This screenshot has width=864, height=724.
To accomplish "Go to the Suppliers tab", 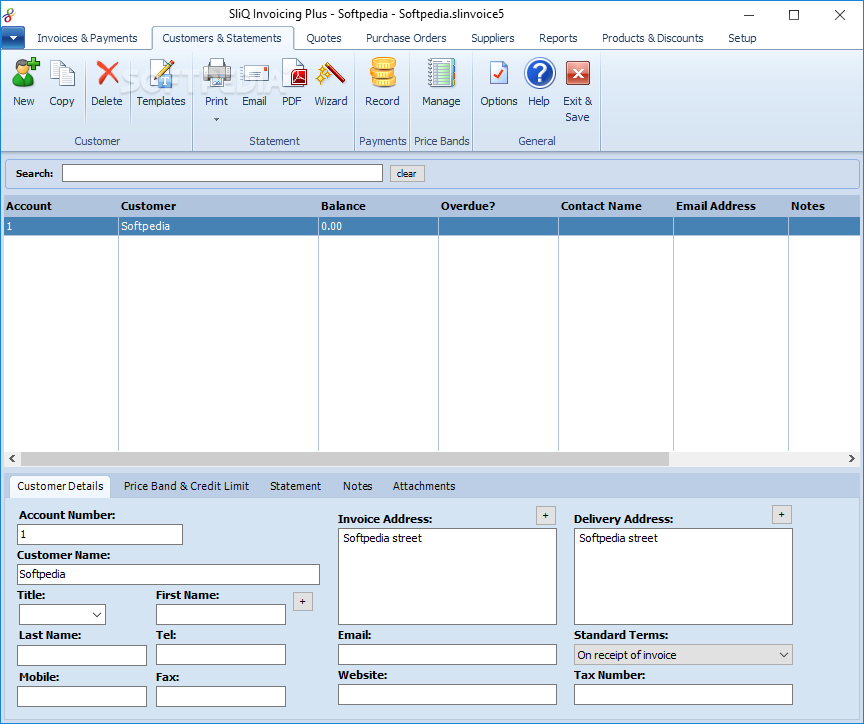I will pyautogui.click(x=493, y=38).
